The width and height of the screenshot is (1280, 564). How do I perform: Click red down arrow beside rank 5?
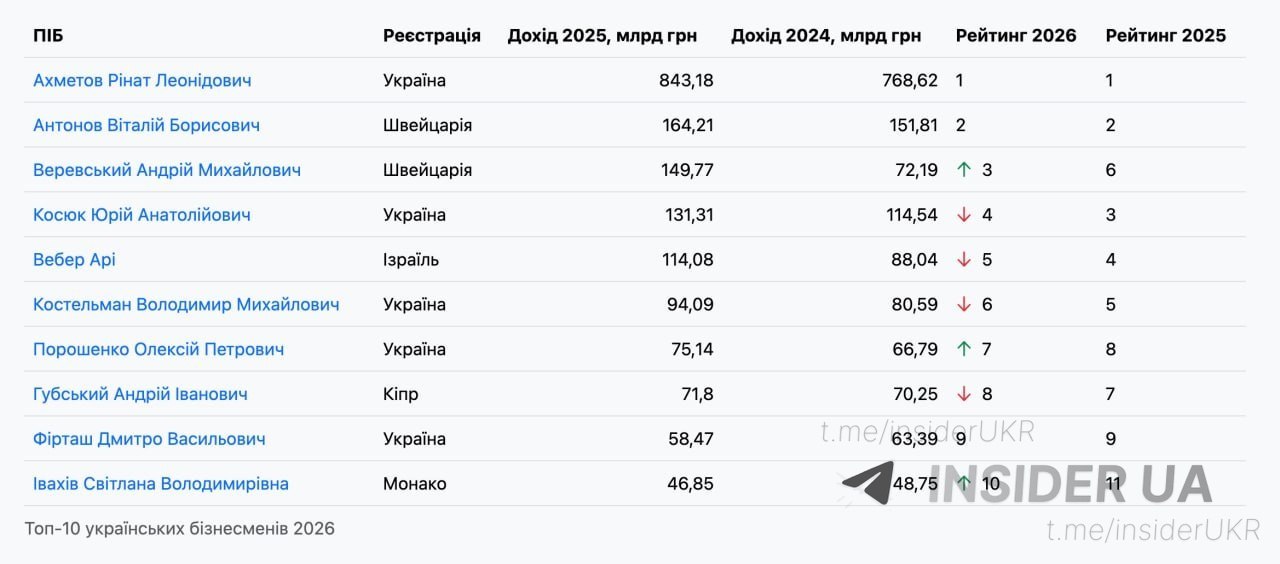click(964, 260)
